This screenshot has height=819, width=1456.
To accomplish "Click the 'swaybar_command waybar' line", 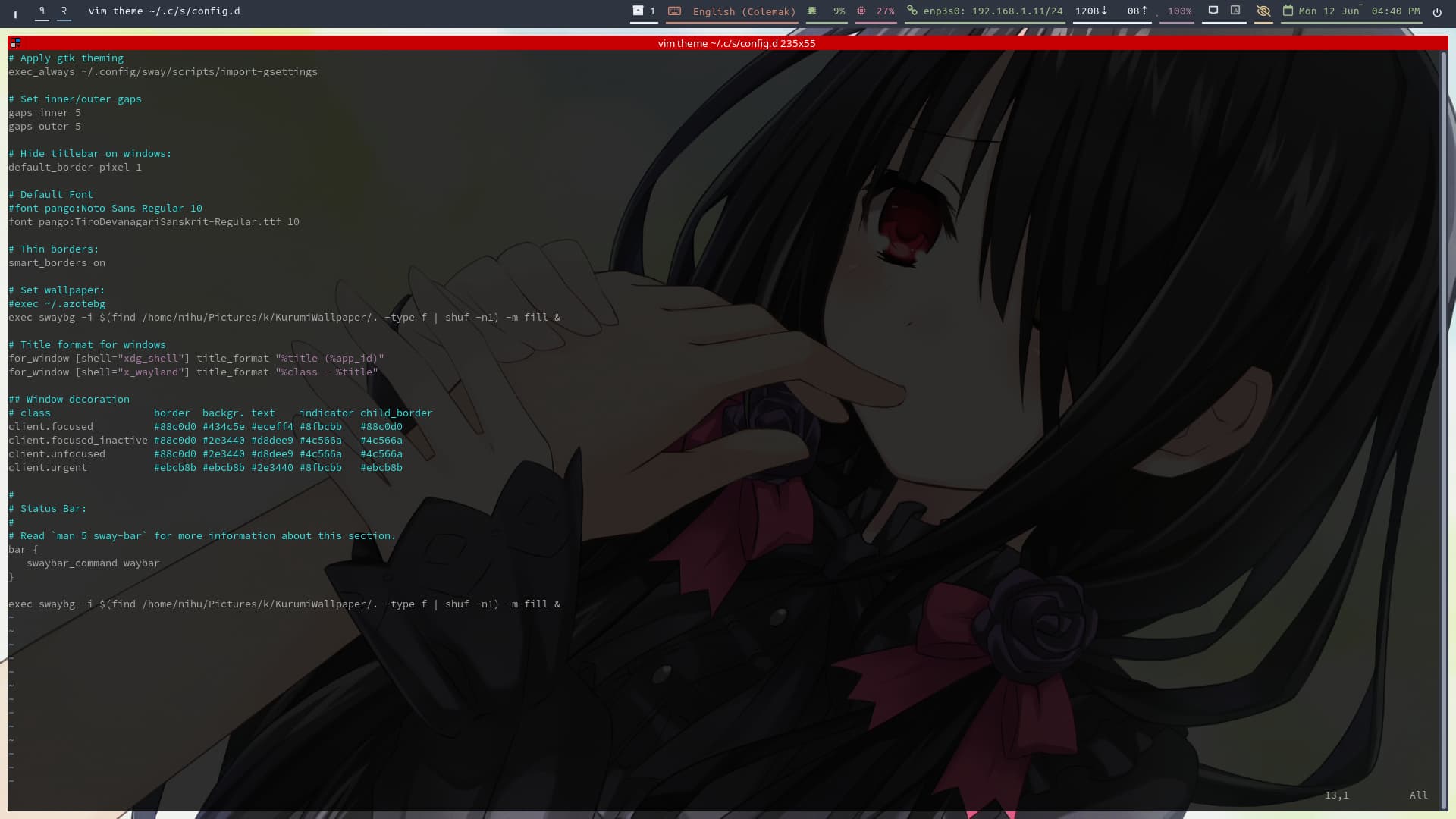I will coord(93,563).
